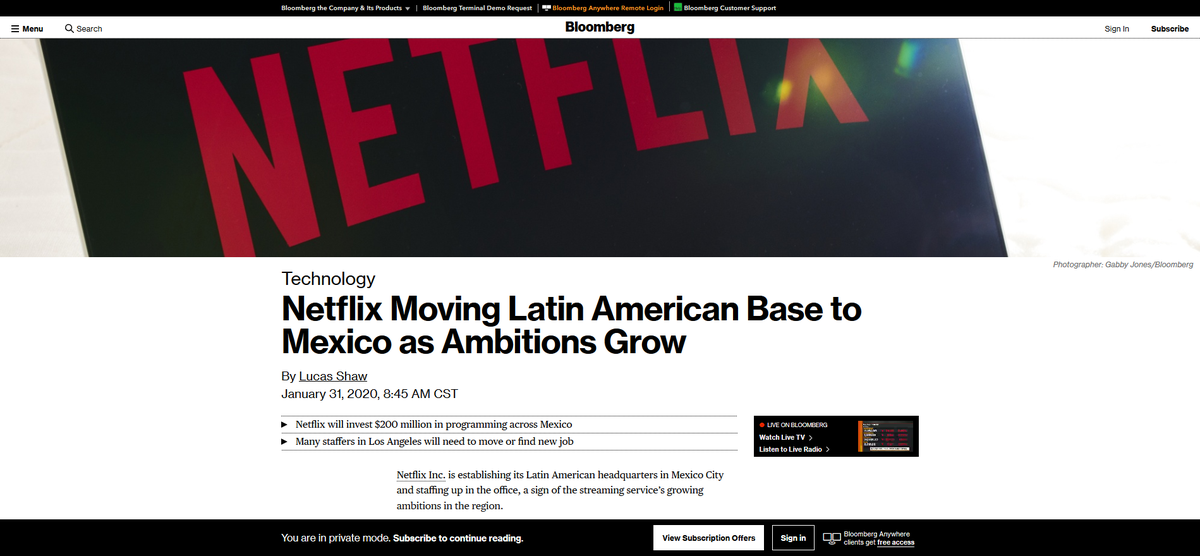Viewport: 1200px width, 556px height.
Task: Open the Bloomberg Anywhere Remote Login link text
Action: (x=608, y=8)
